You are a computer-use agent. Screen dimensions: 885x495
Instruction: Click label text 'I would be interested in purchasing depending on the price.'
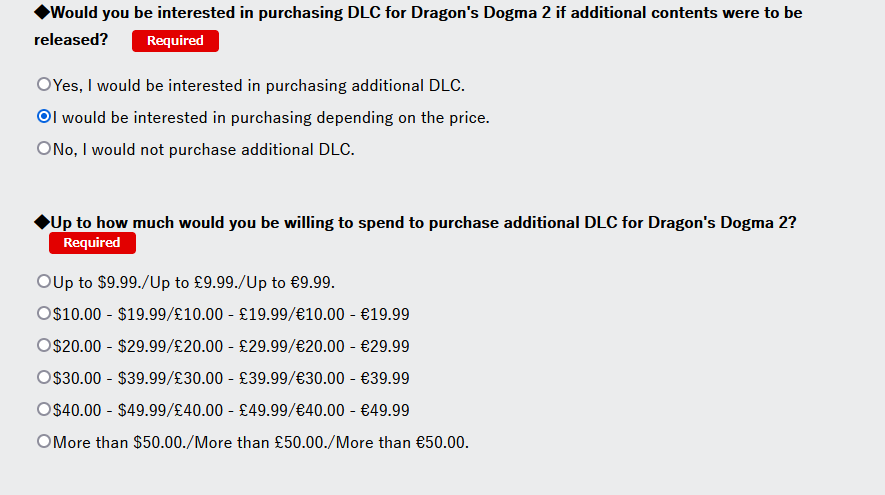tap(271, 117)
